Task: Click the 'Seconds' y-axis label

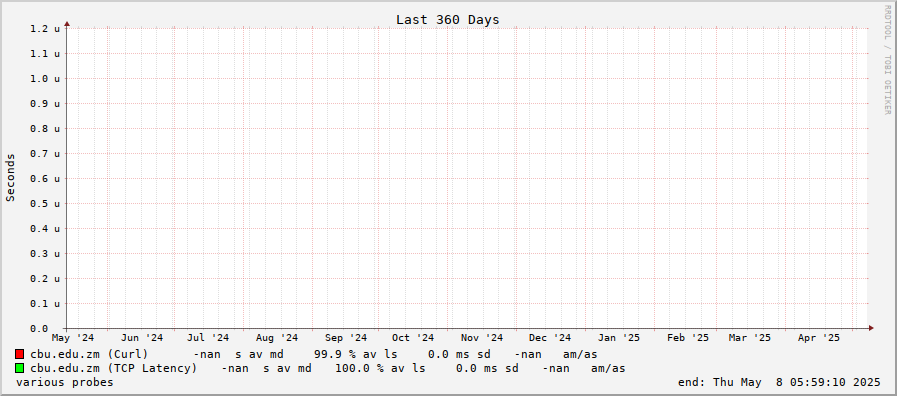Action: tap(10, 177)
